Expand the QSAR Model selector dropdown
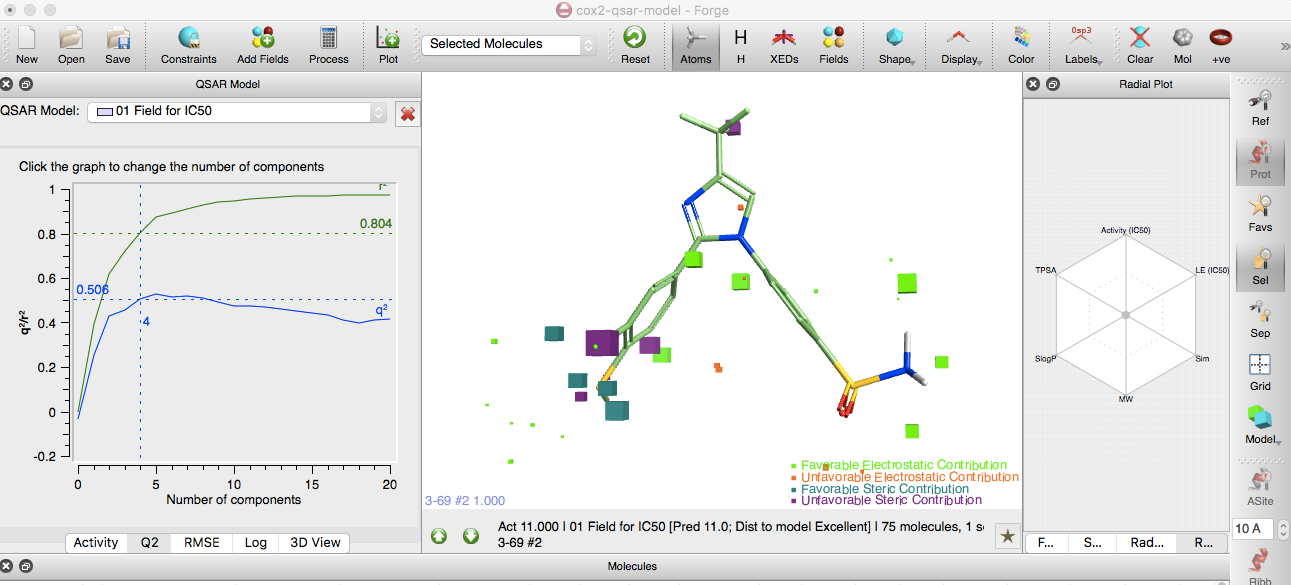1291x585 pixels. 237,112
